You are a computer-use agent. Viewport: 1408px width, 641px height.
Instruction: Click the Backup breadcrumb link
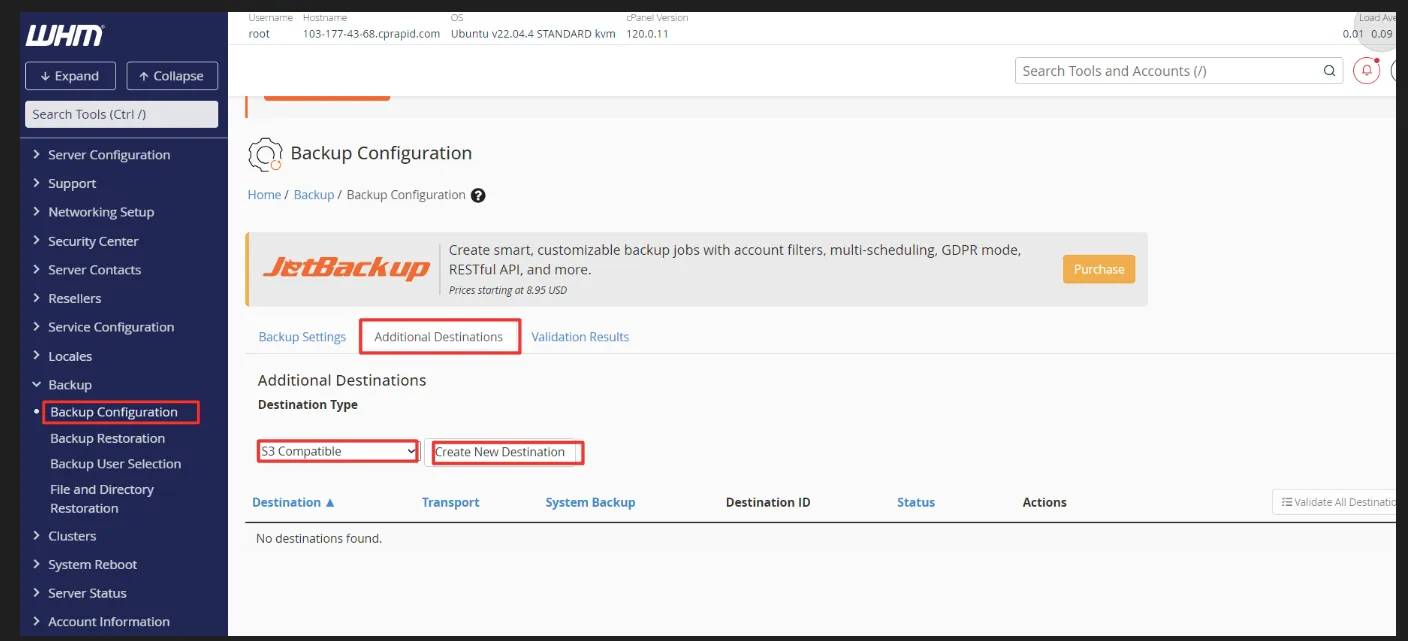tap(314, 195)
